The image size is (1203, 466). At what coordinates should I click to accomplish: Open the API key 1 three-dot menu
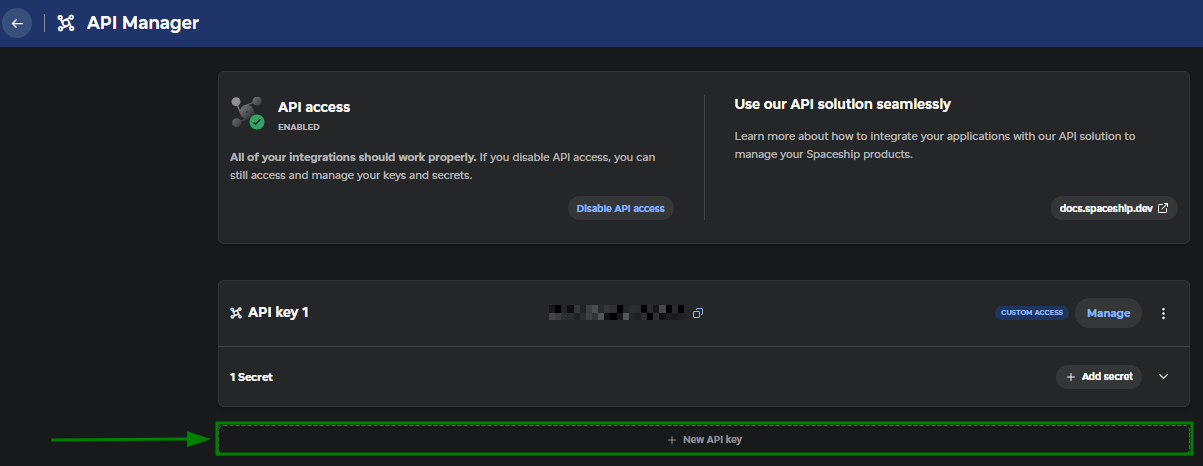point(1163,313)
